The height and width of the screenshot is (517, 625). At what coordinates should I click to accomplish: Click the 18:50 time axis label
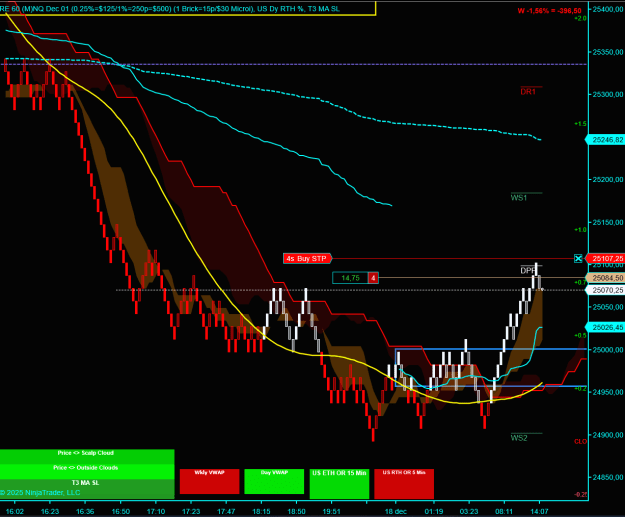click(x=297, y=511)
